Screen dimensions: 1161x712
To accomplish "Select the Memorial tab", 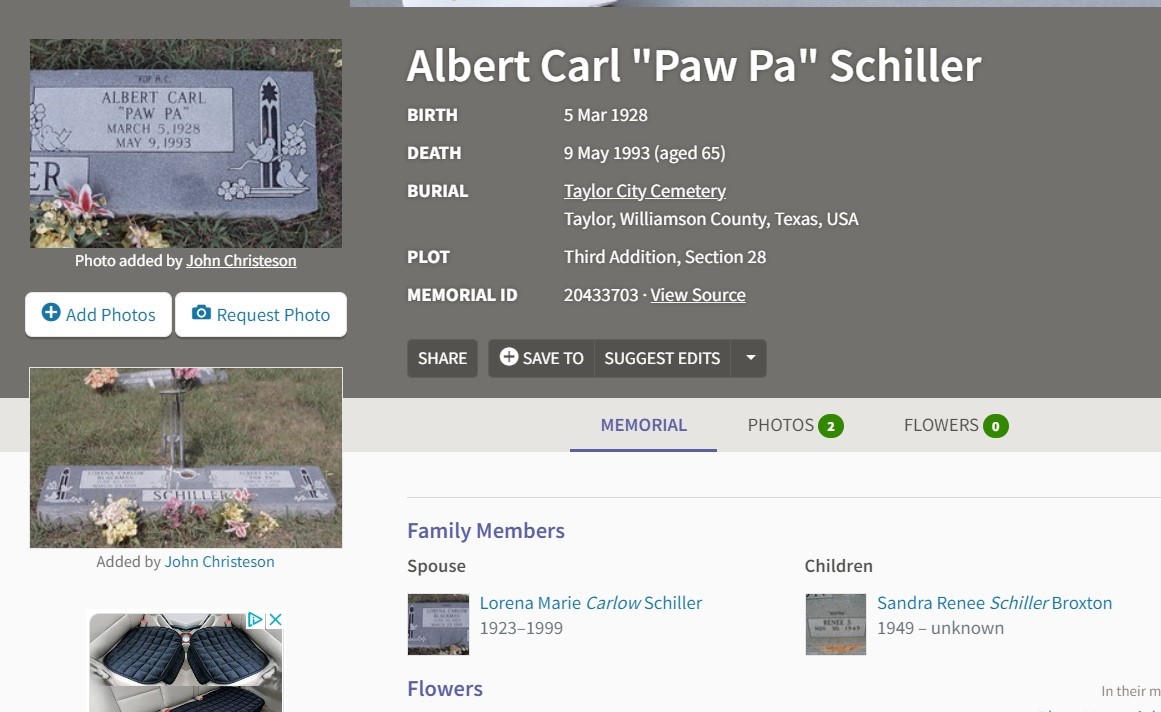I will pyautogui.click(x=643, y=426).
